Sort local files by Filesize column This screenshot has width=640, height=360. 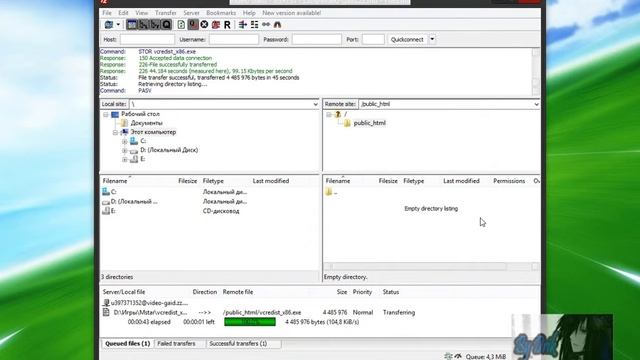[187, 181]
